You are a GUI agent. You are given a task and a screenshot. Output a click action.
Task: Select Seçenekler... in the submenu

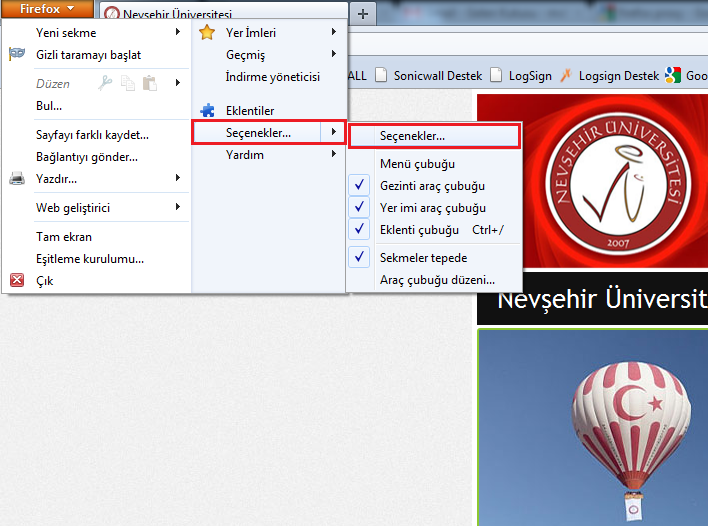(x=413, y=136)
